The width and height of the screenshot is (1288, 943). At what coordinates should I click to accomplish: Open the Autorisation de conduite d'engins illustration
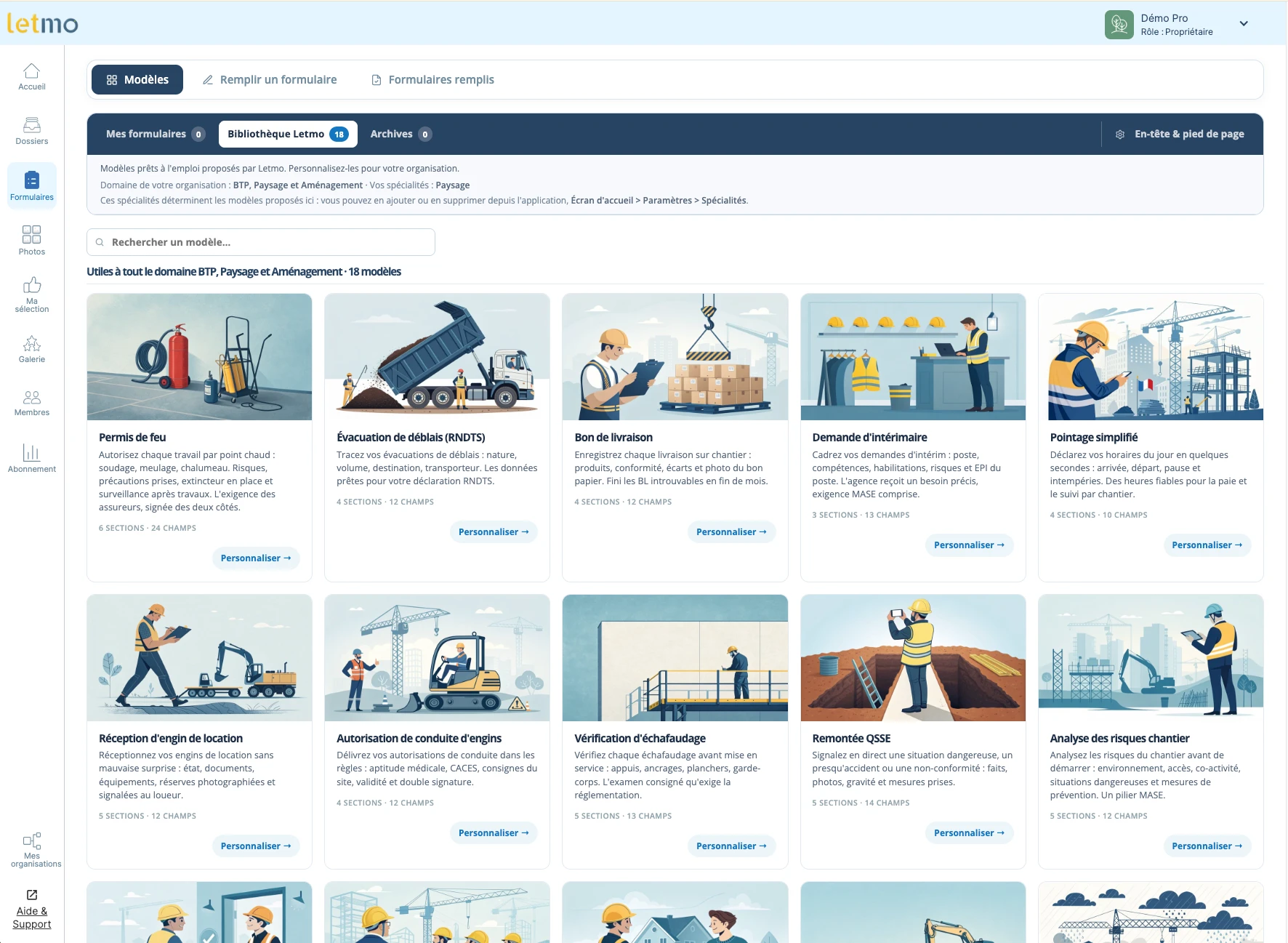coord(437,658)
